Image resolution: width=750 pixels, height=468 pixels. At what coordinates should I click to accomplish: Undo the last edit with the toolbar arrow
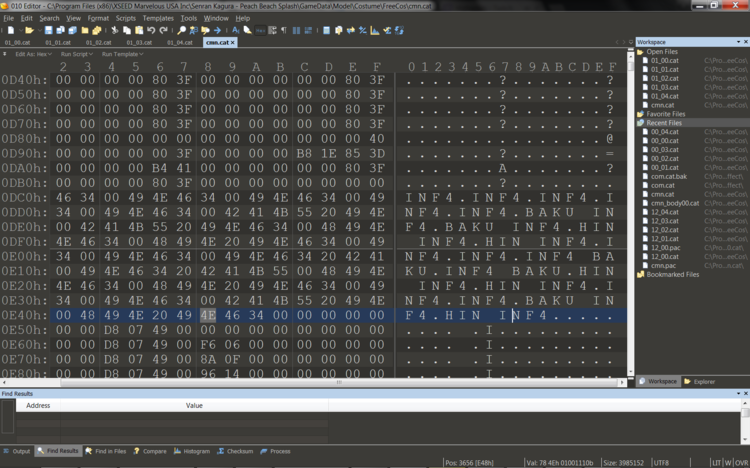[151, 30]
